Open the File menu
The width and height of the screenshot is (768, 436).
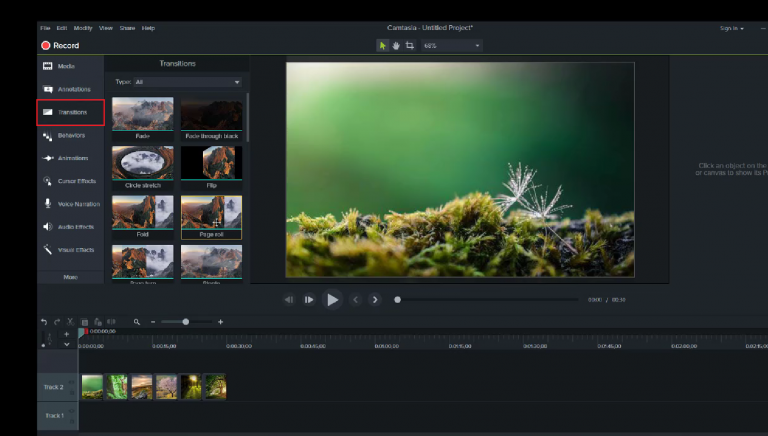[45, 28]
